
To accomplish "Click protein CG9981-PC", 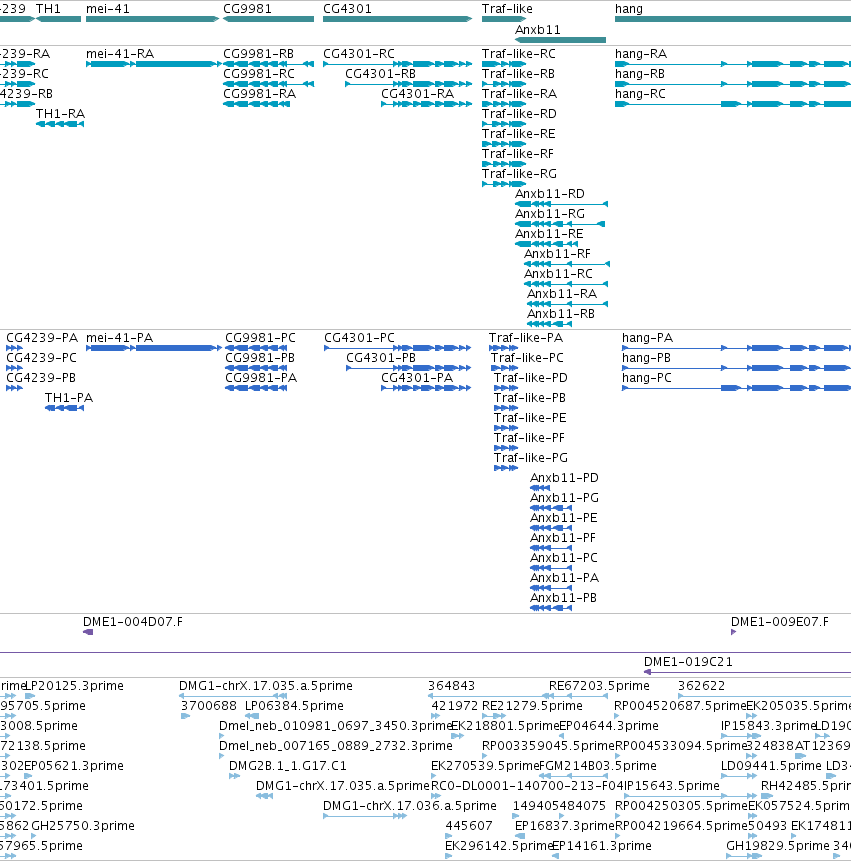I will (x=256, y=348).
